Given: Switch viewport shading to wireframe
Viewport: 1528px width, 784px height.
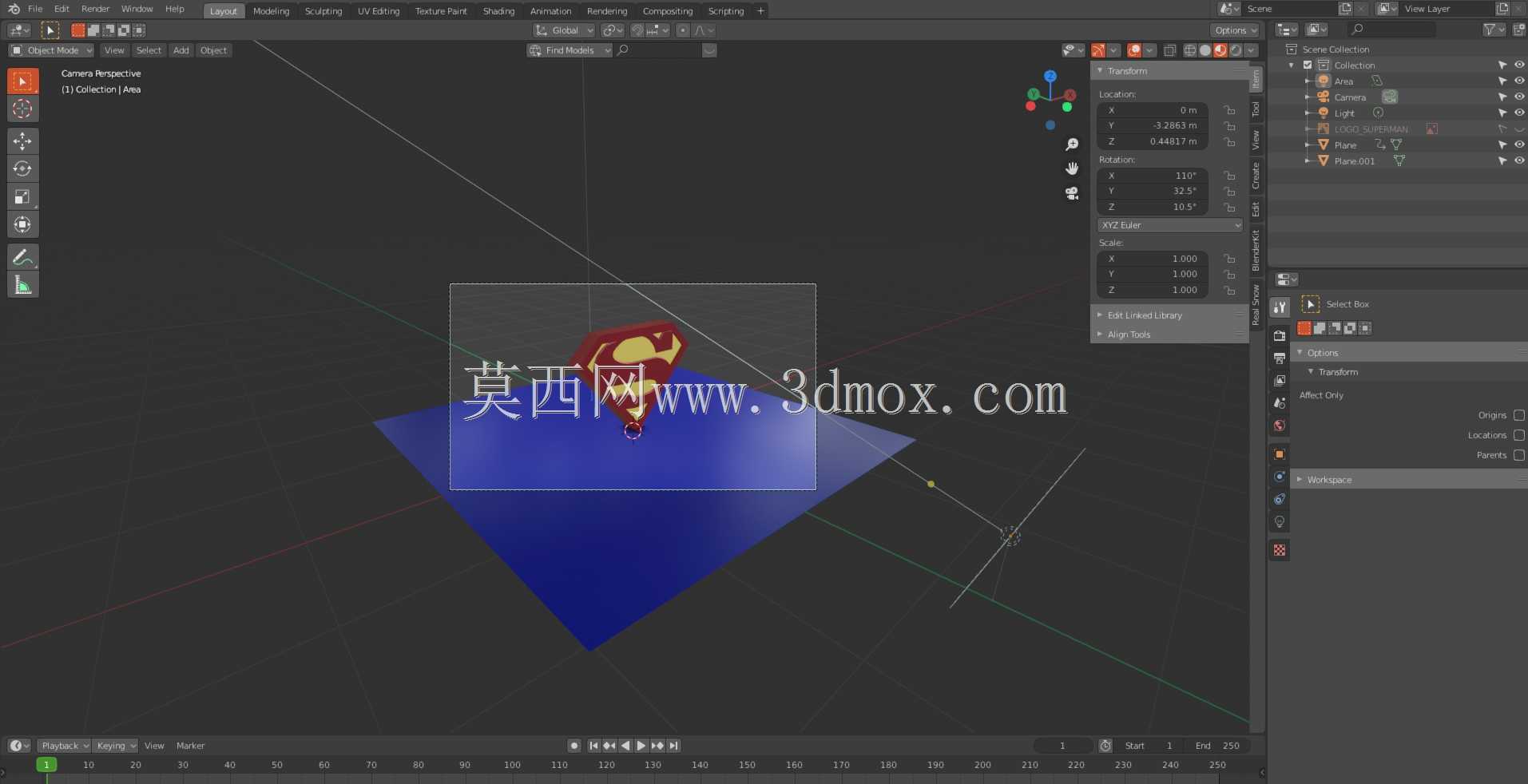Looking at the screenshot, I should tap(1190, 50).
